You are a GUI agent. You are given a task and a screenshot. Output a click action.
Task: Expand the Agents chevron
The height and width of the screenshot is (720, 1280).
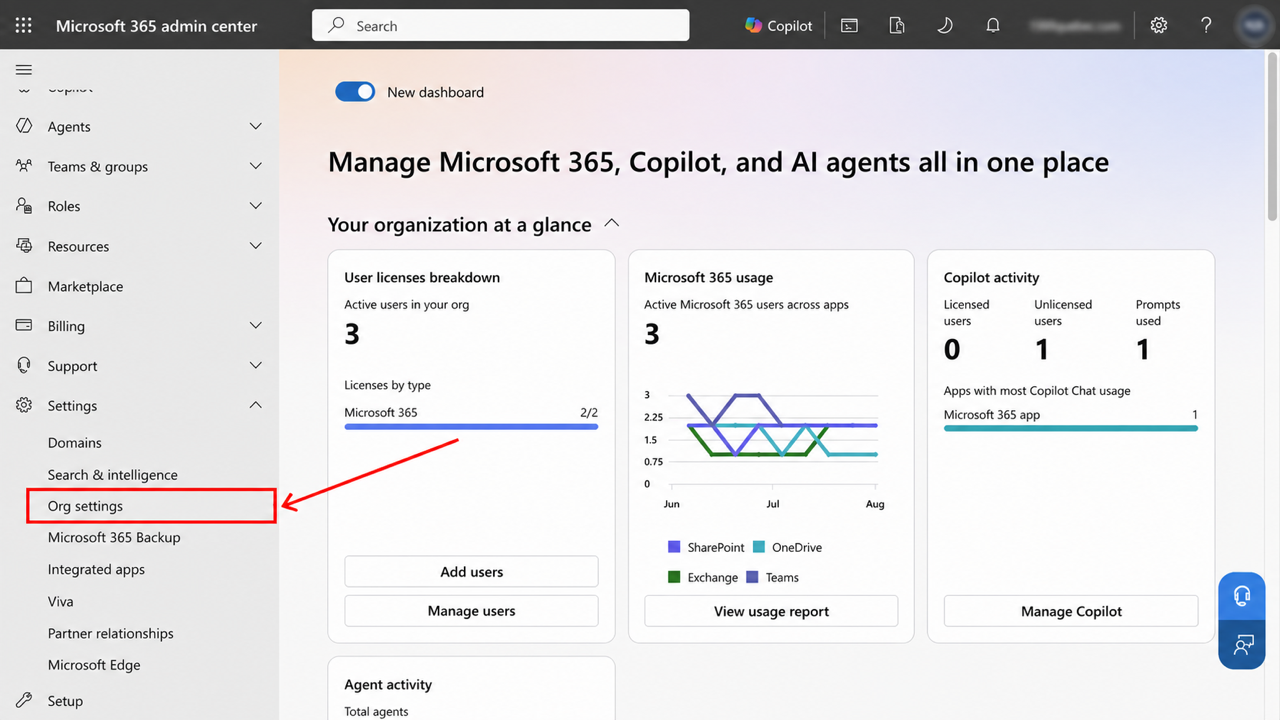(256, 126)
